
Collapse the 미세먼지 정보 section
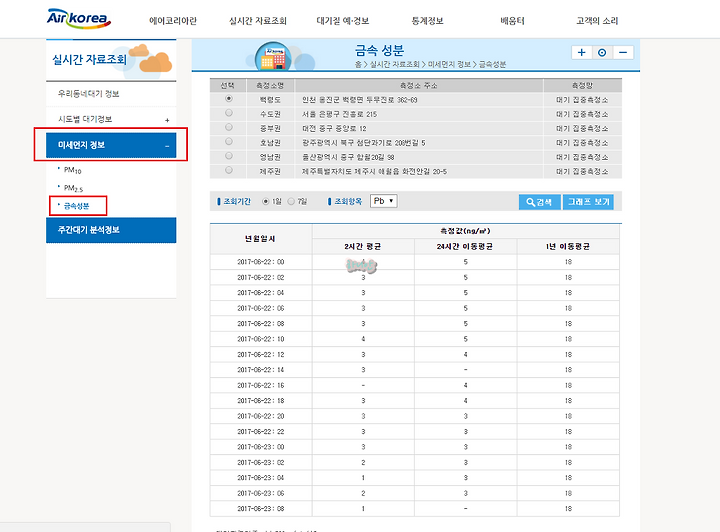pyautogui.click(x=111, y=145)
